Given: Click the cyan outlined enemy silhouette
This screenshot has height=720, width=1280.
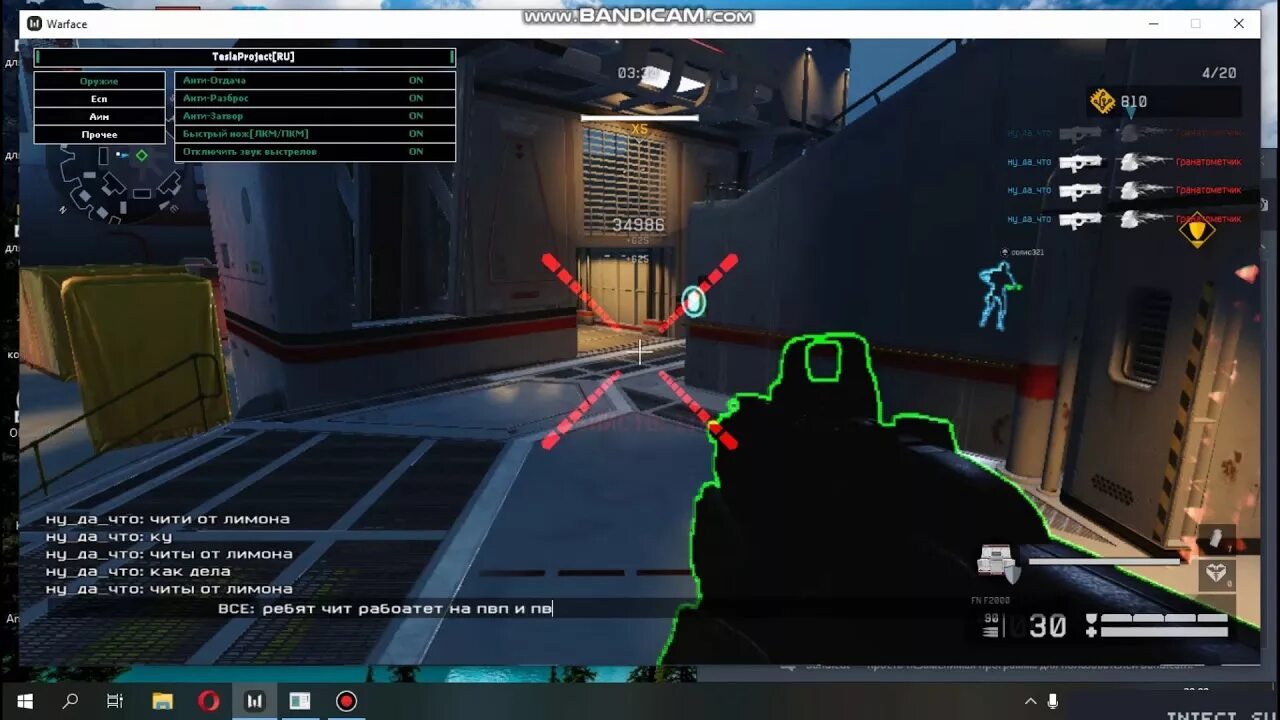Looking at the screenshot, I should (998, 296).
